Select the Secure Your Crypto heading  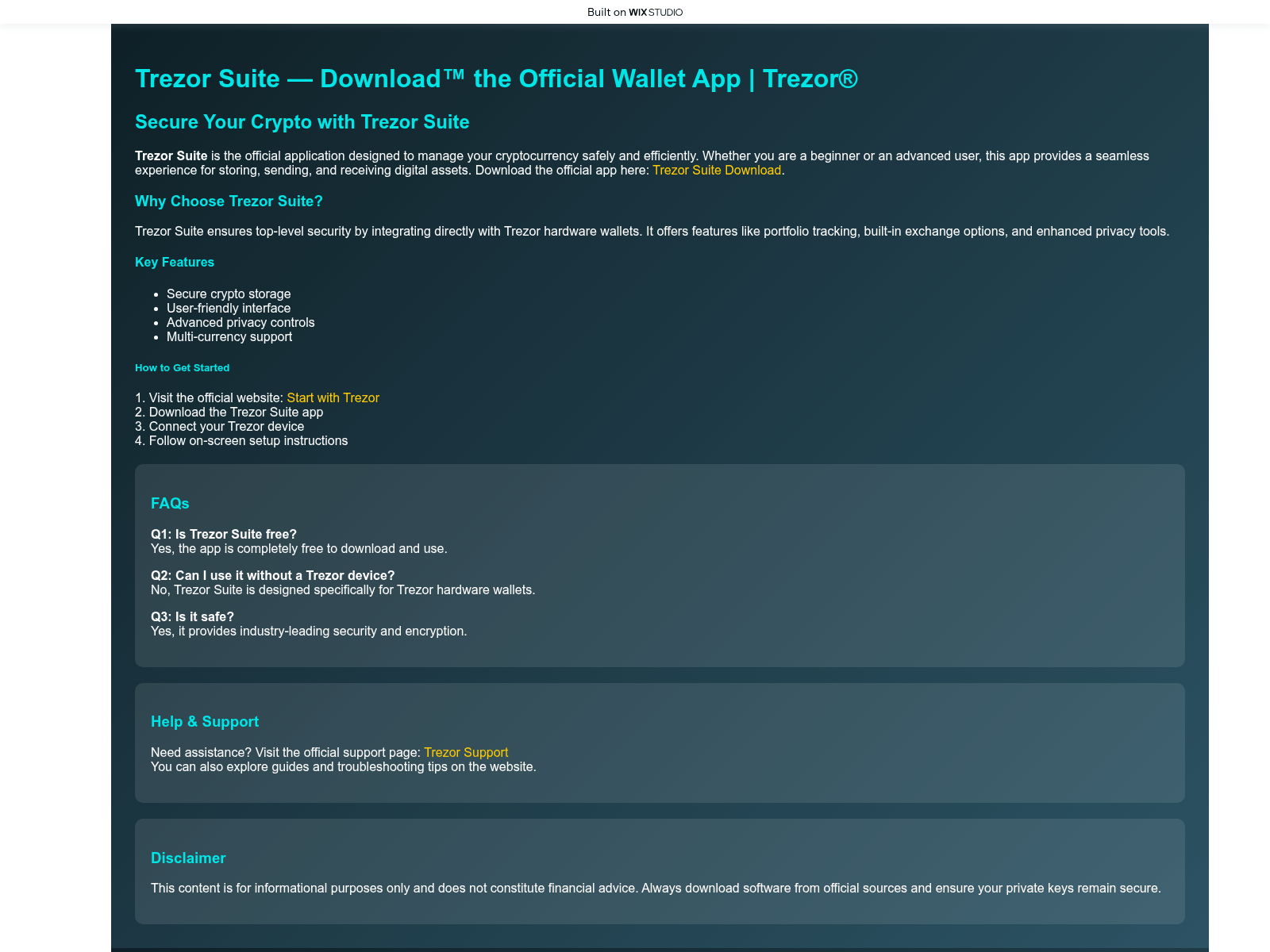(302, 122)
